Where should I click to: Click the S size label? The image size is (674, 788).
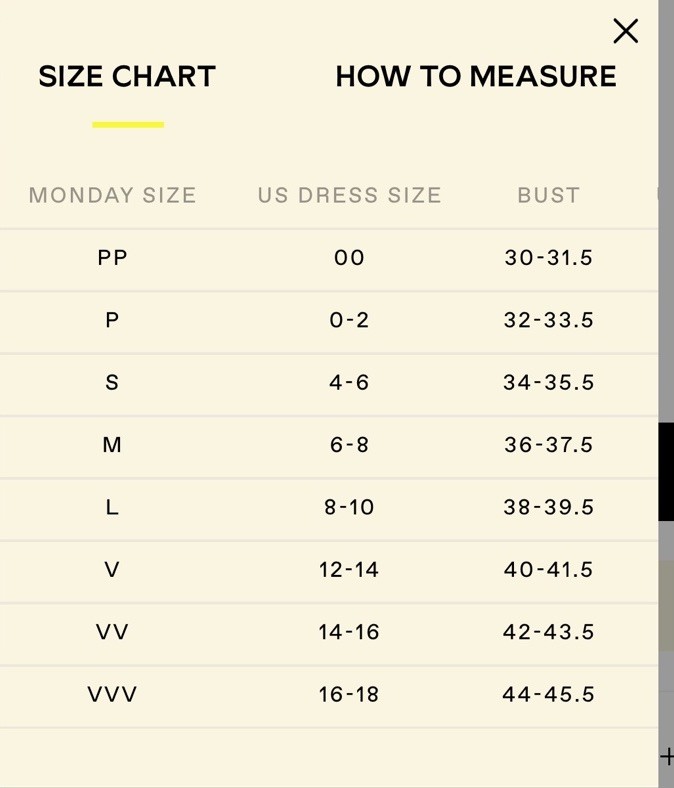point(112,382)
